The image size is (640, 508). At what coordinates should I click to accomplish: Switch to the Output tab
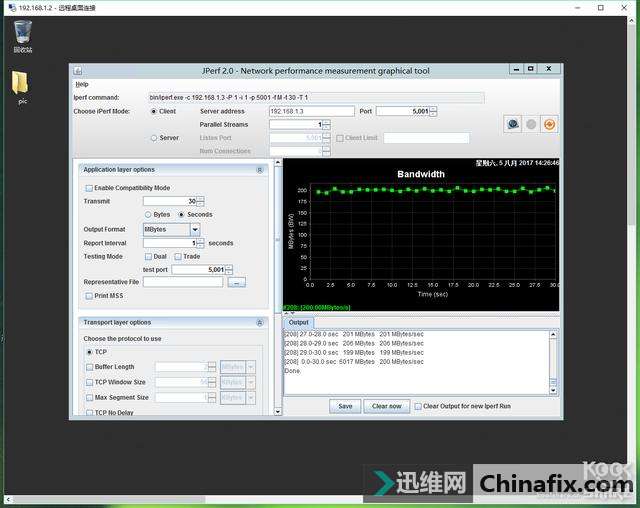point(298,322)
